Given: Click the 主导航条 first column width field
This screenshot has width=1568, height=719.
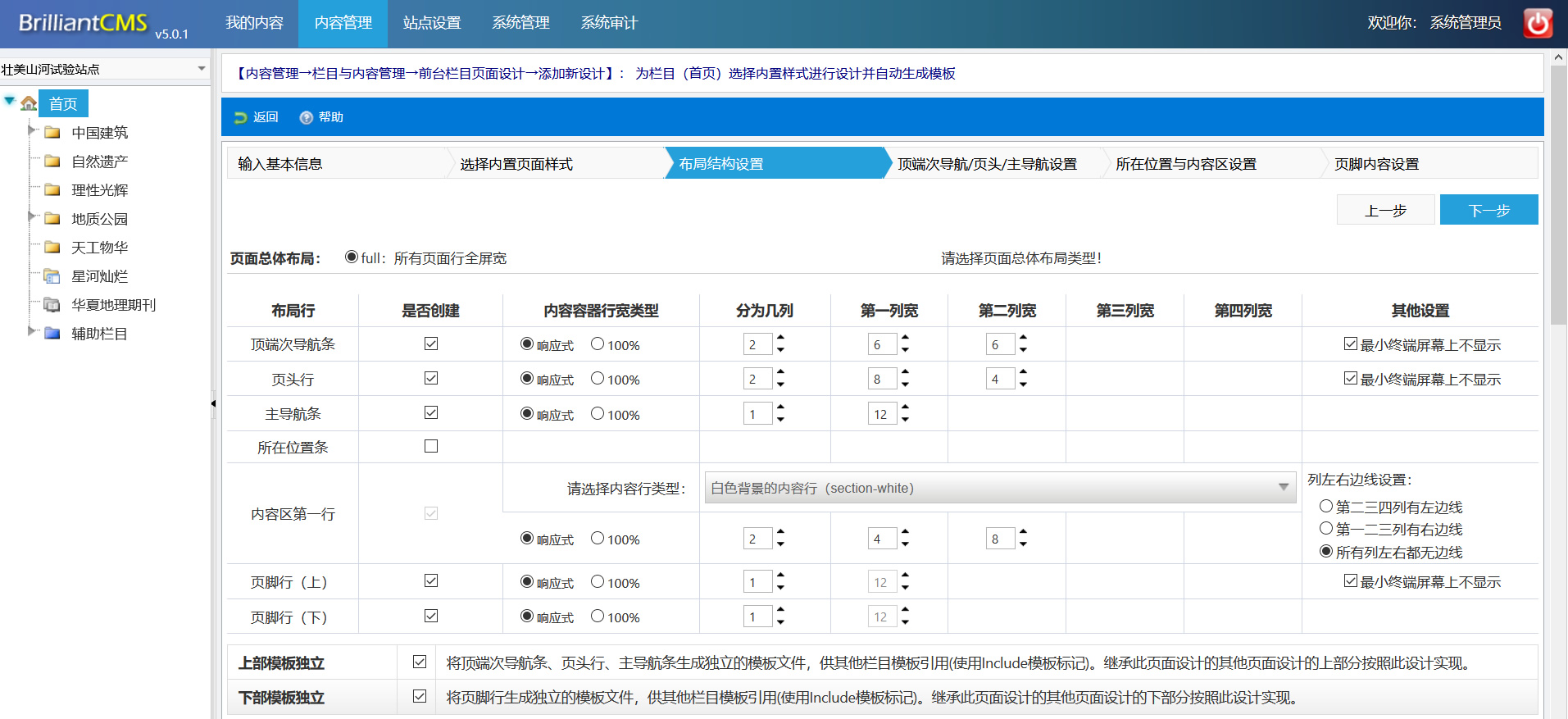Looking at the screenshot, I should click(881, 414).
